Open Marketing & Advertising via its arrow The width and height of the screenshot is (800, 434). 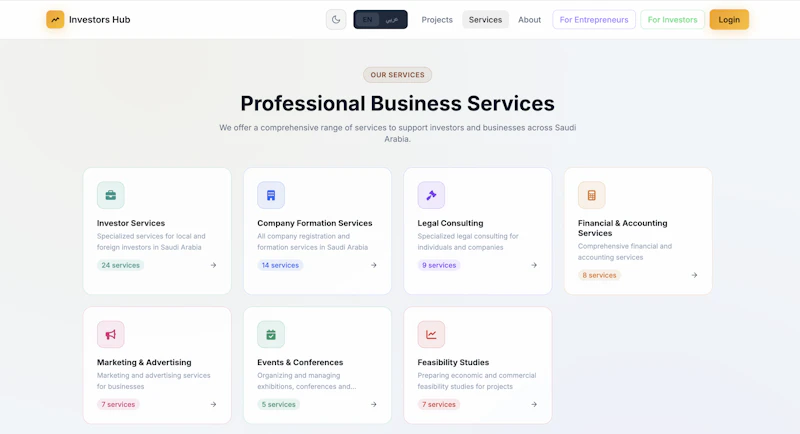[x=213, y=404]
